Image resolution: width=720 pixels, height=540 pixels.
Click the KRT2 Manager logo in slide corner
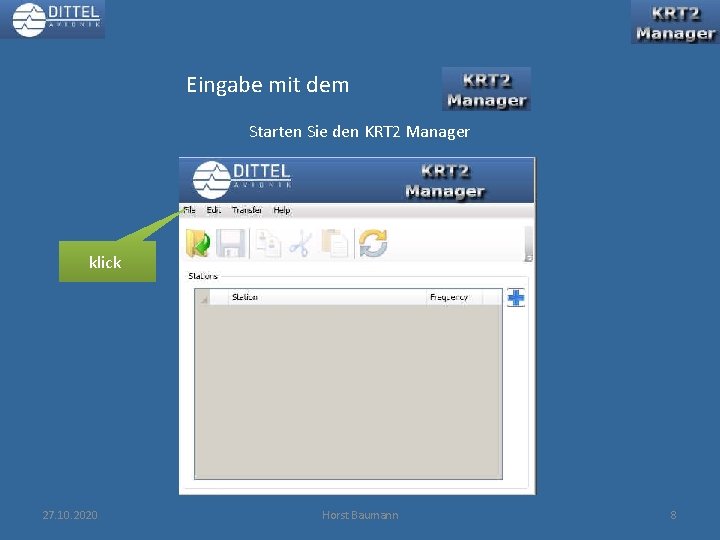(675, 22)
